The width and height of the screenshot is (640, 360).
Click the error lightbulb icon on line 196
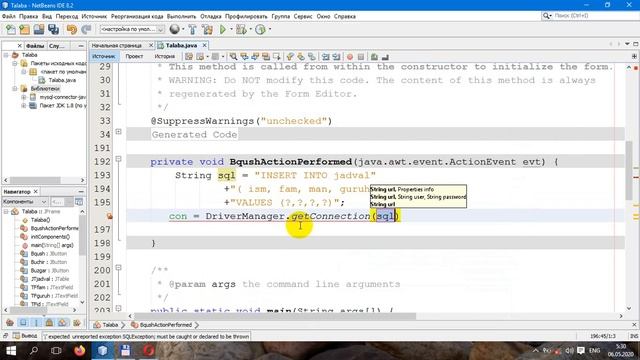click(109, 216)
